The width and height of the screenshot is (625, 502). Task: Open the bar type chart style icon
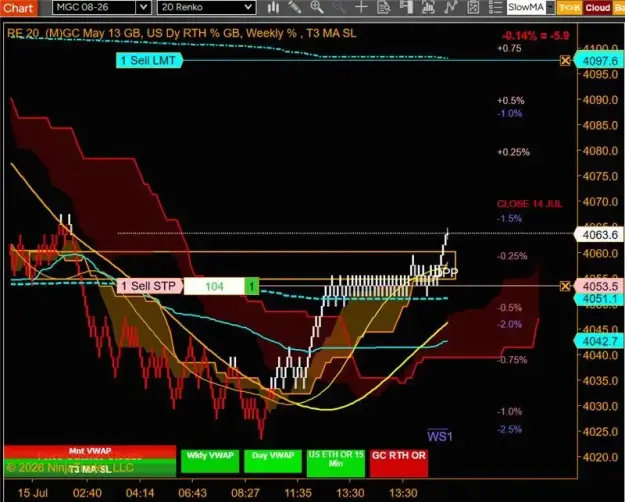[273, 7]
